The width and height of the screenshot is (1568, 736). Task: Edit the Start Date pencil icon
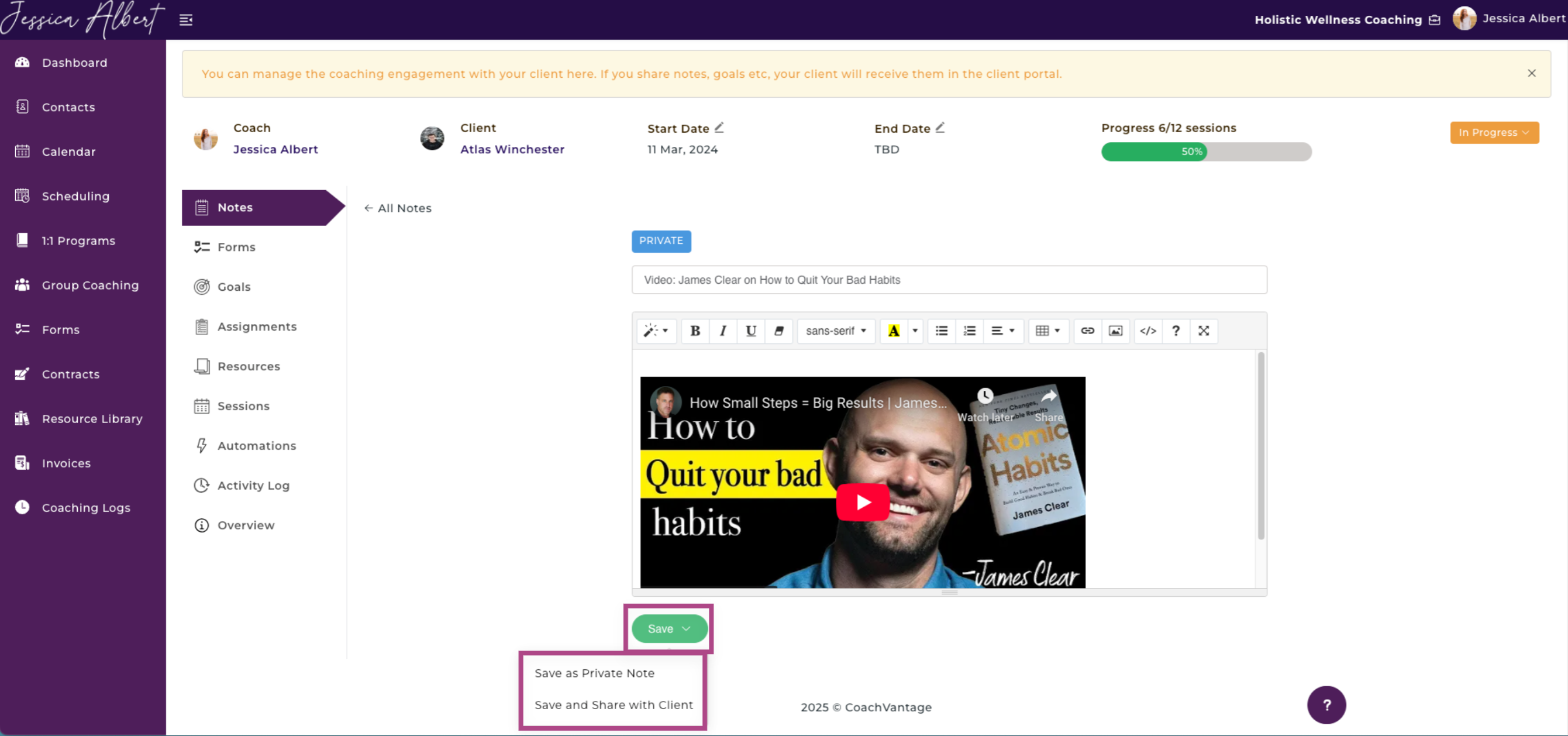coord(719,127)
